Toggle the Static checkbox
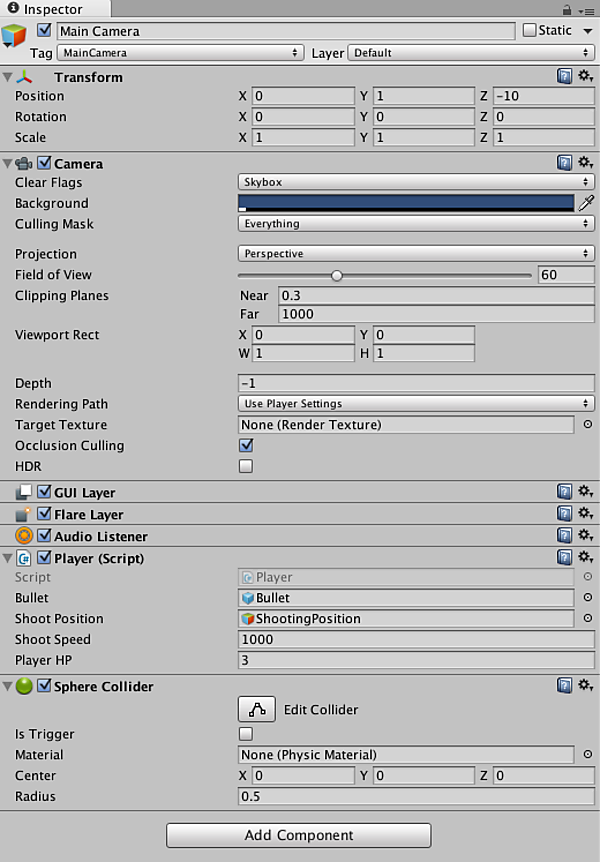The height and width of the screenshot is (862, 600). click(530, 31)
